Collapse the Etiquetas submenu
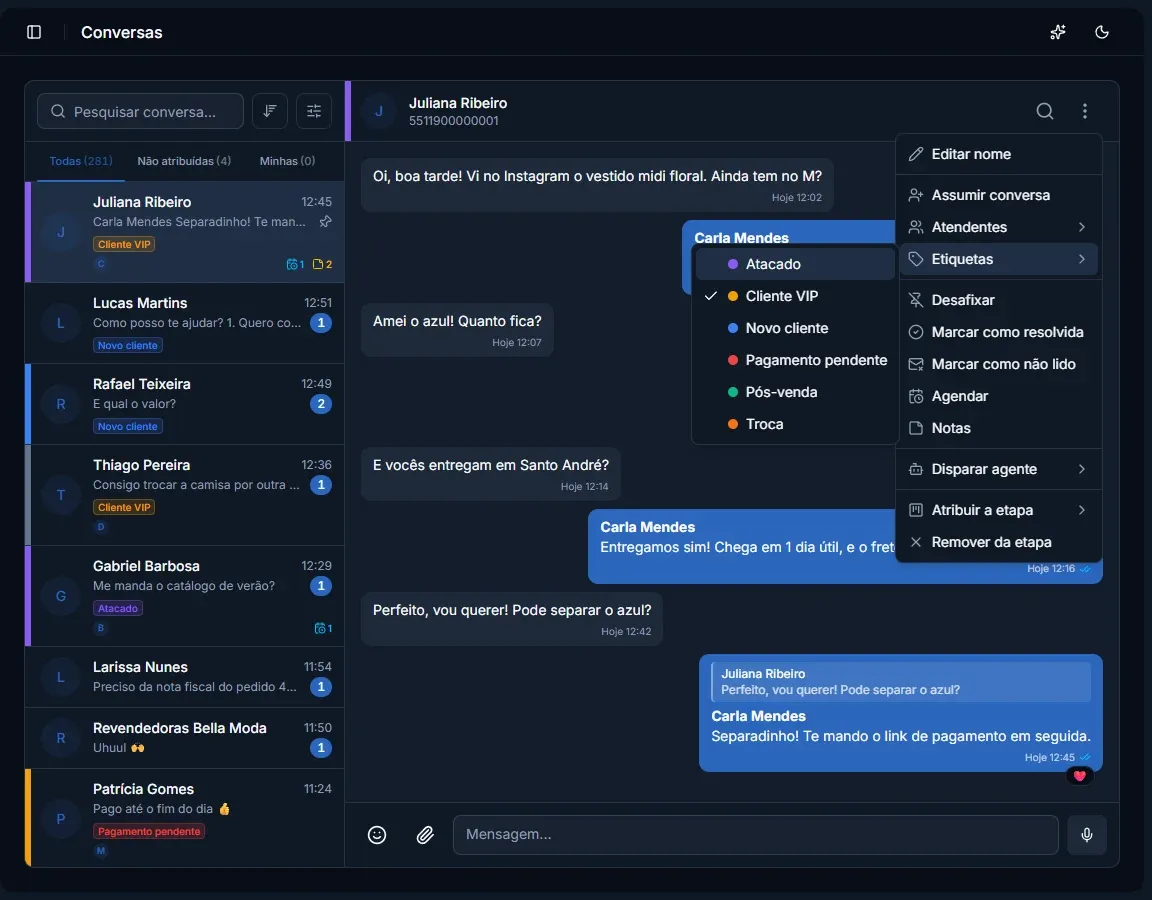 (x=998, y=259)
